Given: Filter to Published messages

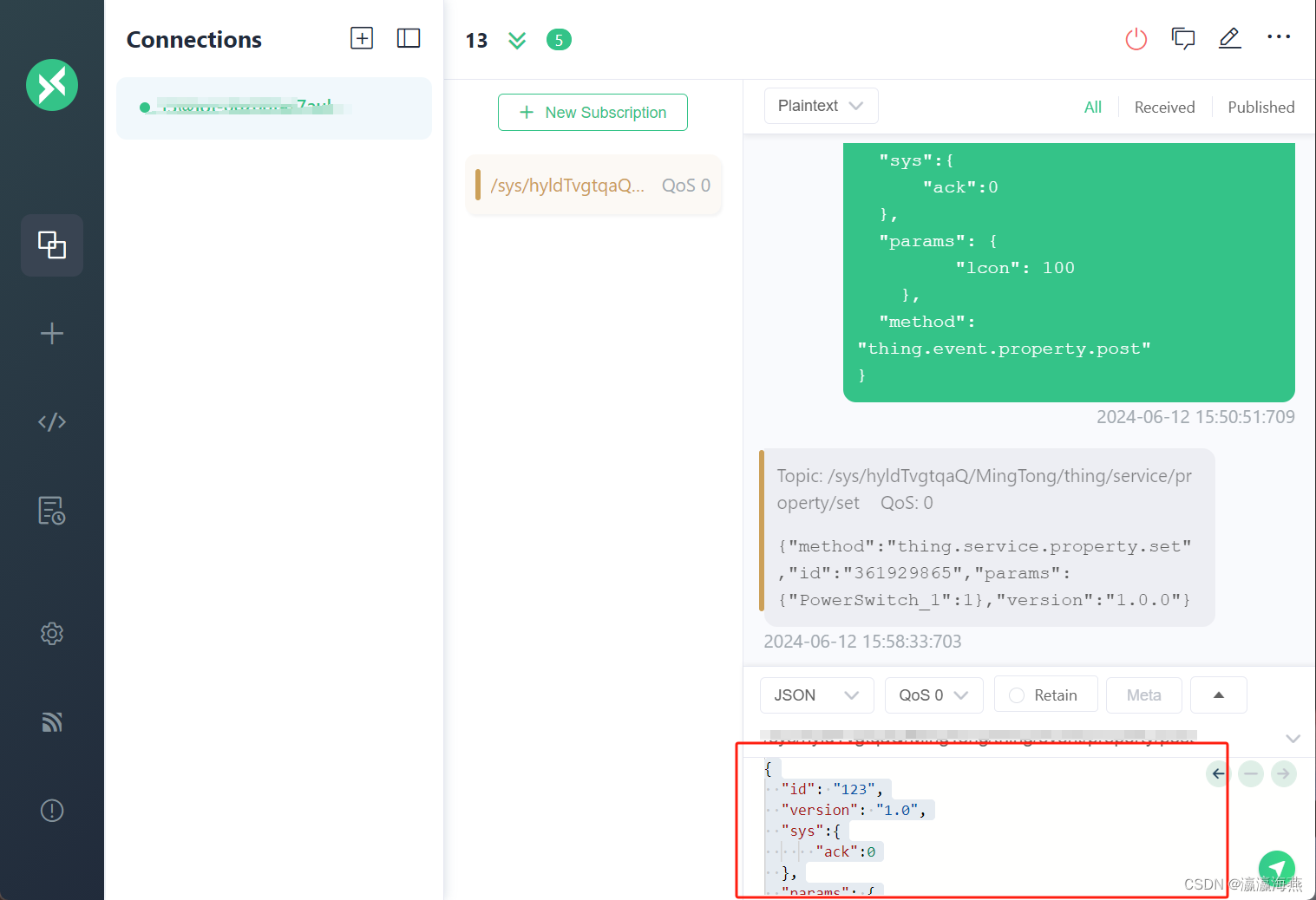Looking at the screenshot, I should [x=1261, y=108].
